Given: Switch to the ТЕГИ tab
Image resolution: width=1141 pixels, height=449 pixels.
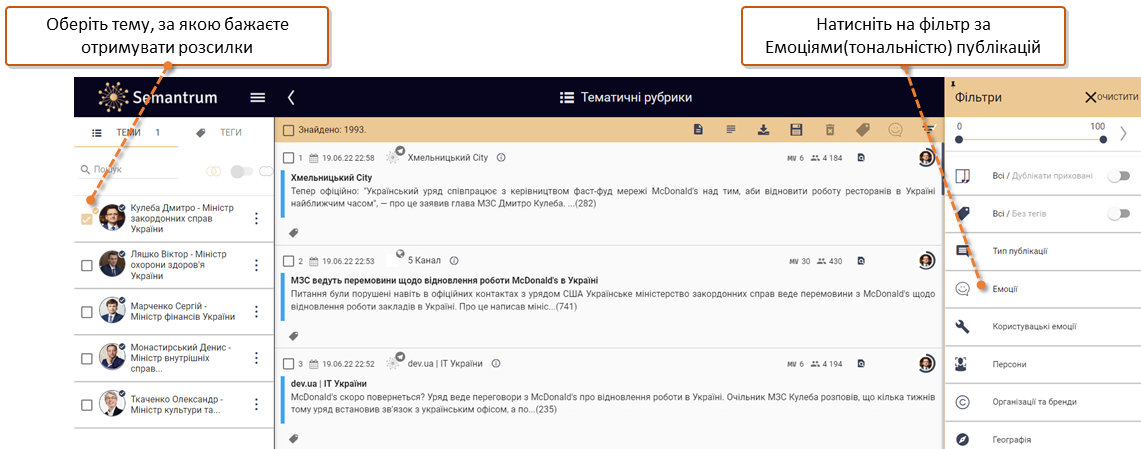Looking at the screenshot, I should click(222, 132).
